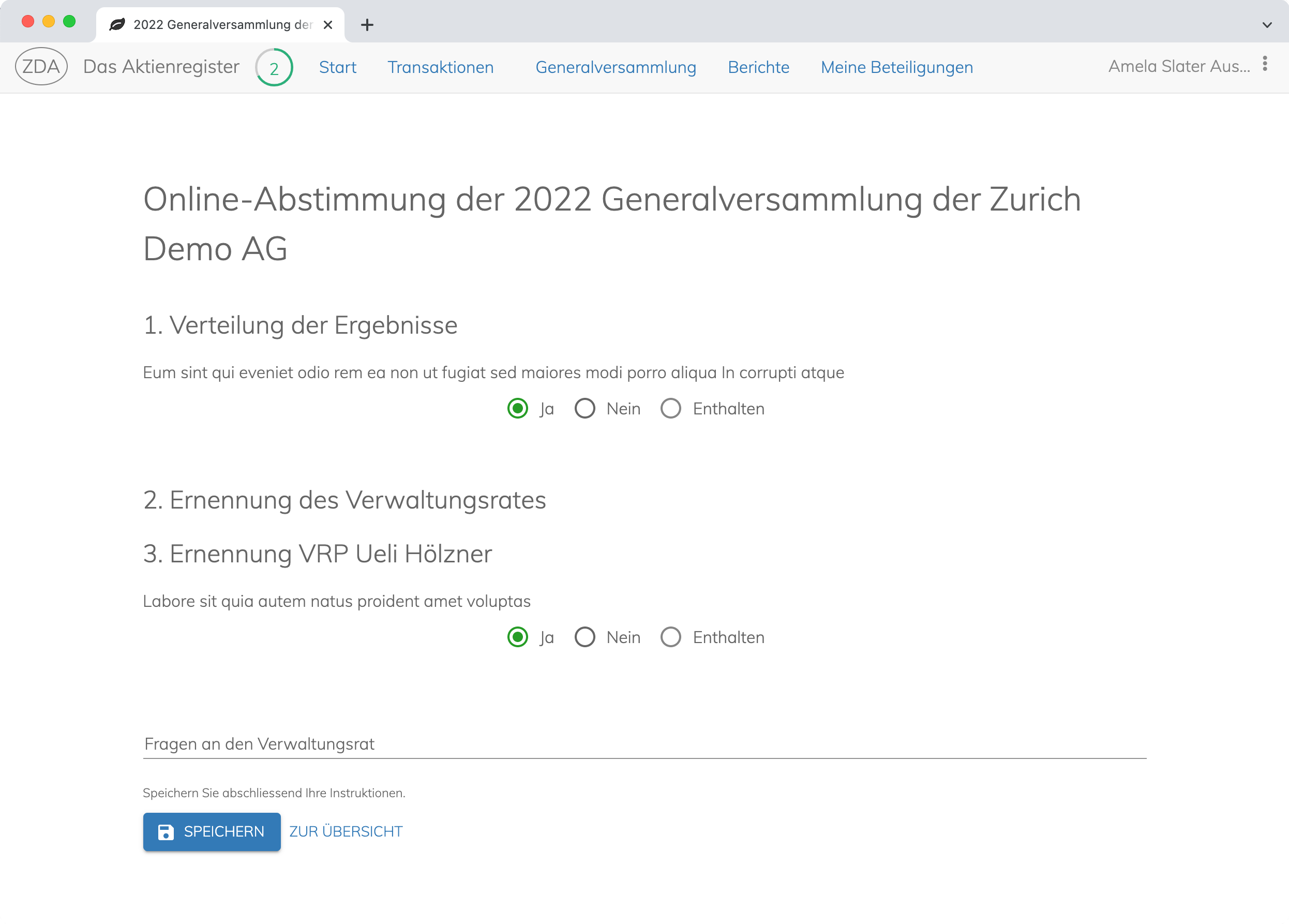Image resolution: width=1289 pixels, height=924 pixels.
Task: Select Nein for Ernennung VRP Ueli Hölzner
Action: pyautogui.click(x=584, y=637)
